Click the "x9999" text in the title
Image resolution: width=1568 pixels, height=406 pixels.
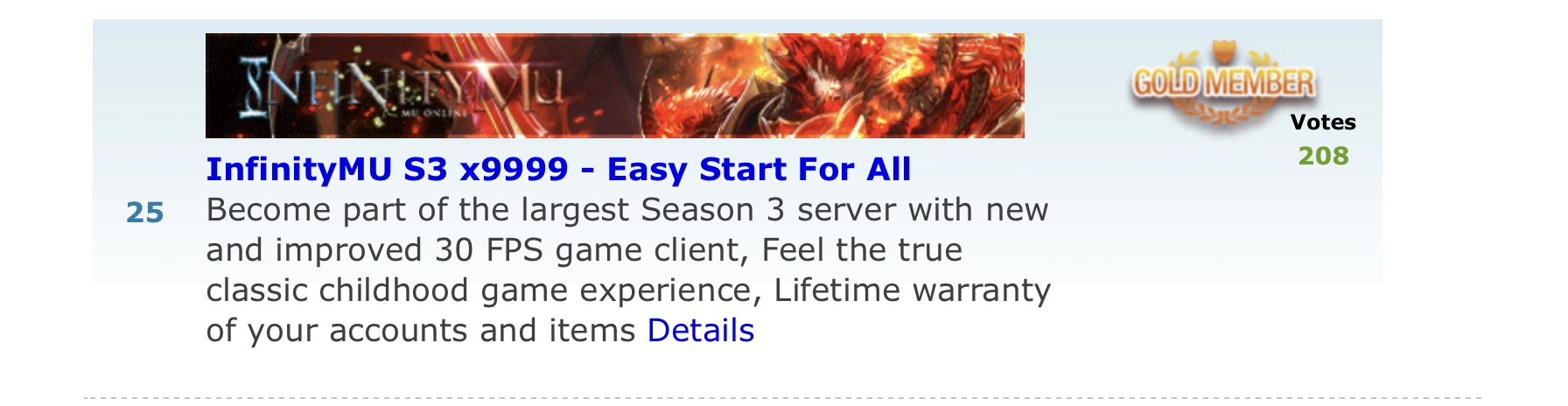click(513, 169)
